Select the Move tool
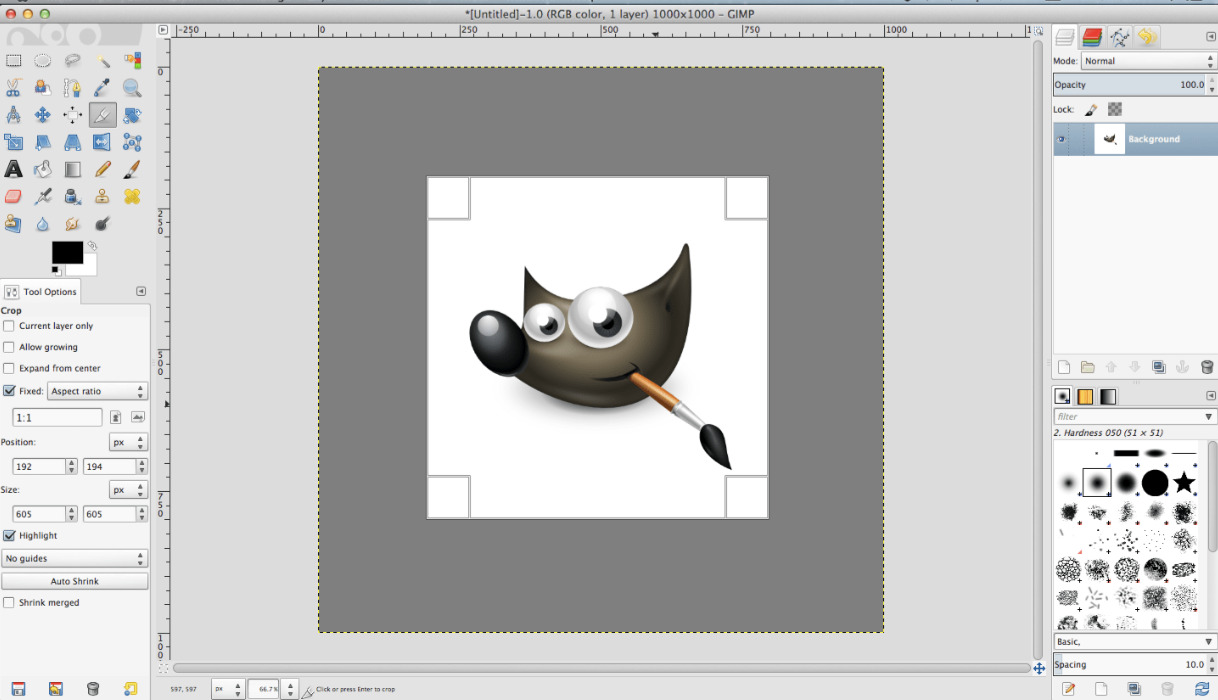 click(x=43, y=115)
